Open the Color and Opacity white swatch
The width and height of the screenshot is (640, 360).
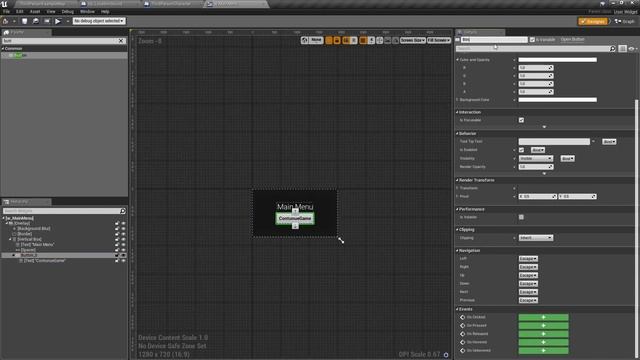(x=558, y=60)
